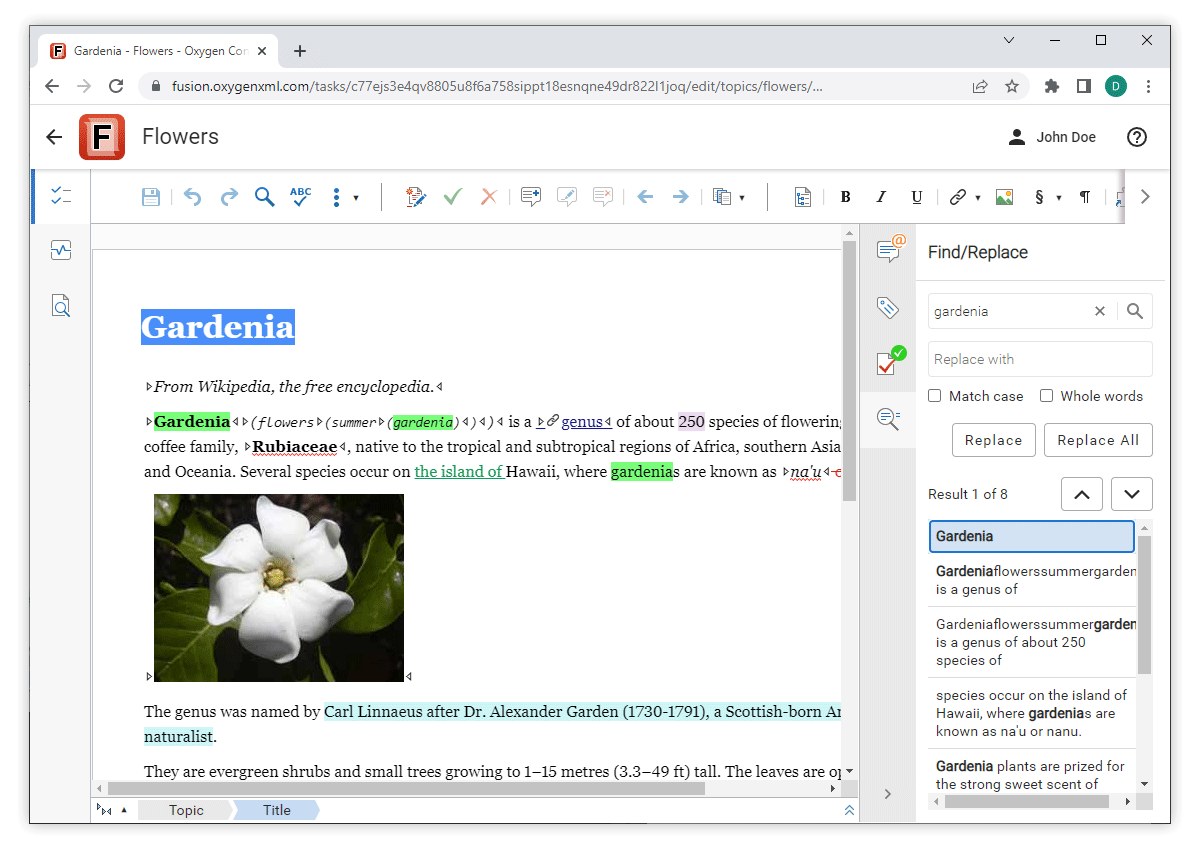Insert an image

click(x=1005, y=197)
